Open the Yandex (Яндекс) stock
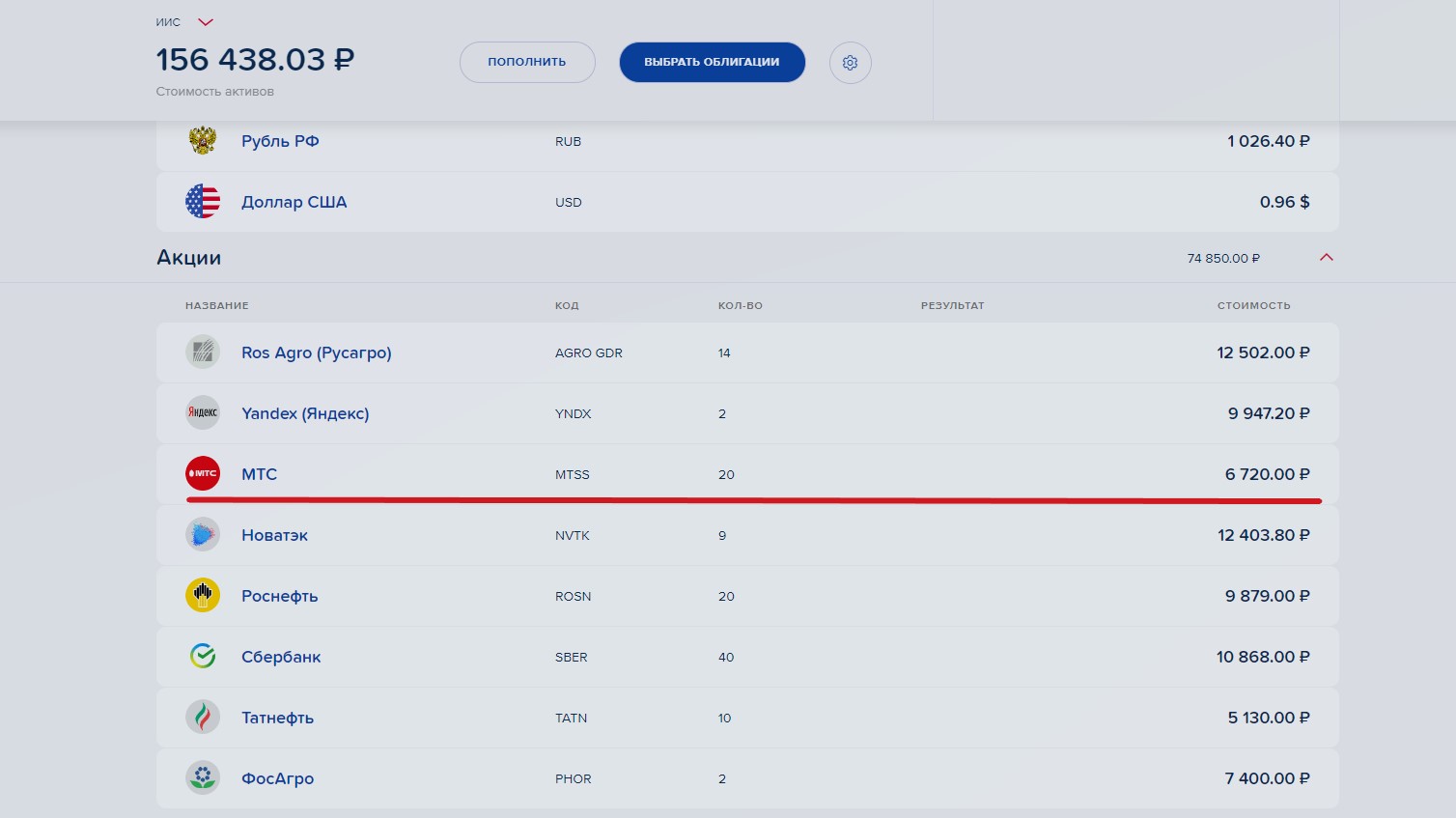 tap(305, 413)
